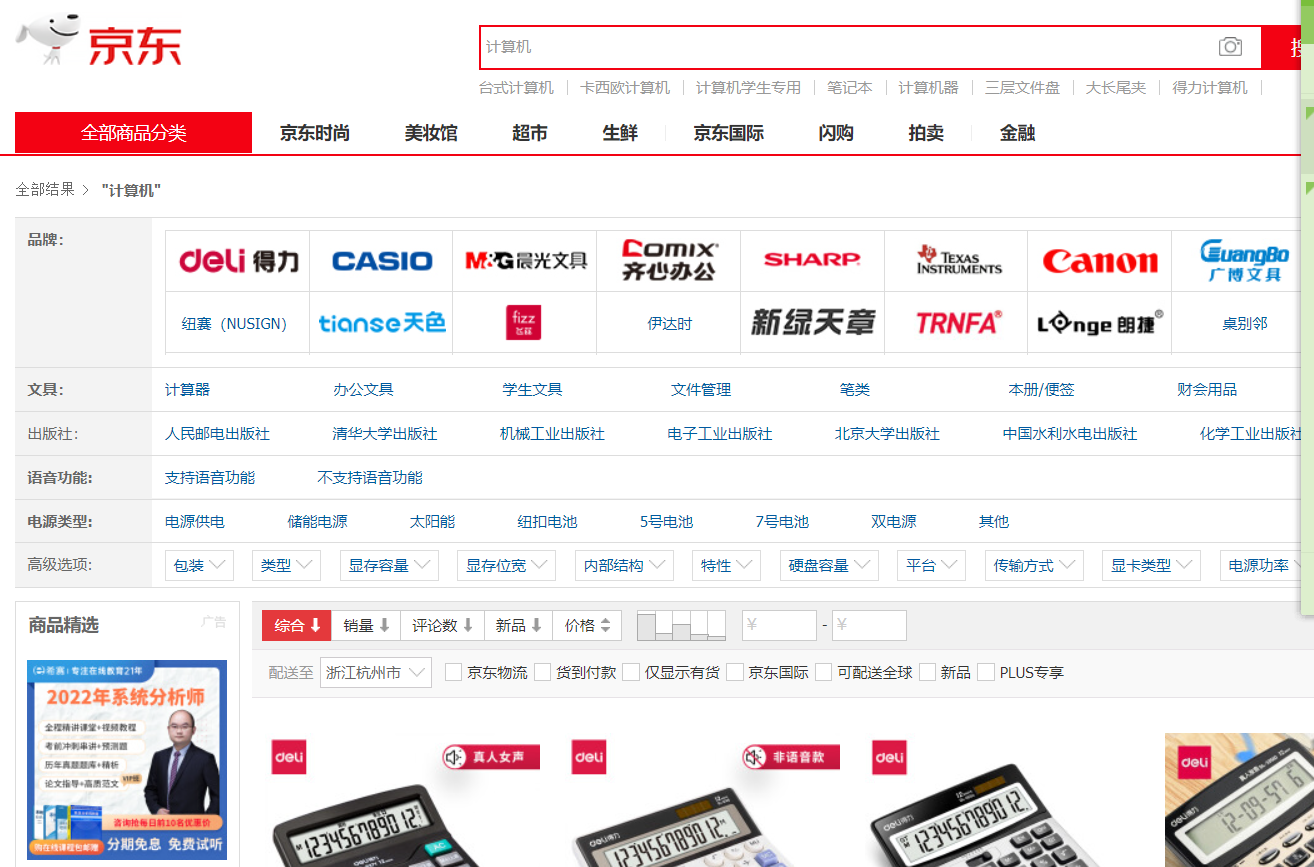Open the 2022年系统分析师 ad image
Image resolution: width=1314 pixels, height=867 pixels.
pos(127,760)
